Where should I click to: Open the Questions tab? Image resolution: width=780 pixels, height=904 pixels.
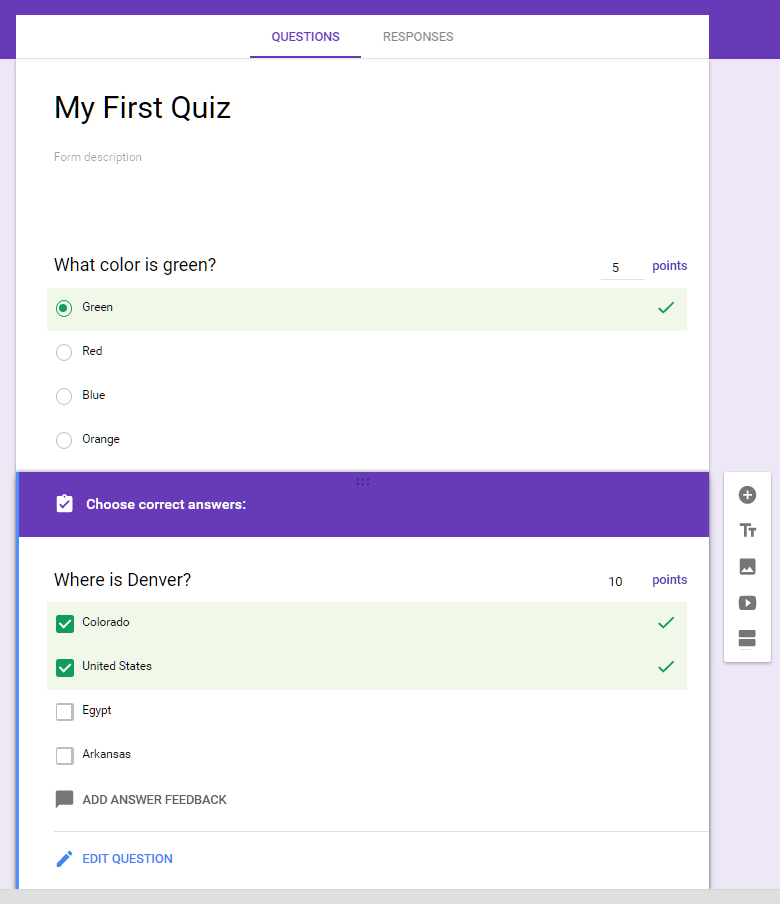tap(306, 37)
